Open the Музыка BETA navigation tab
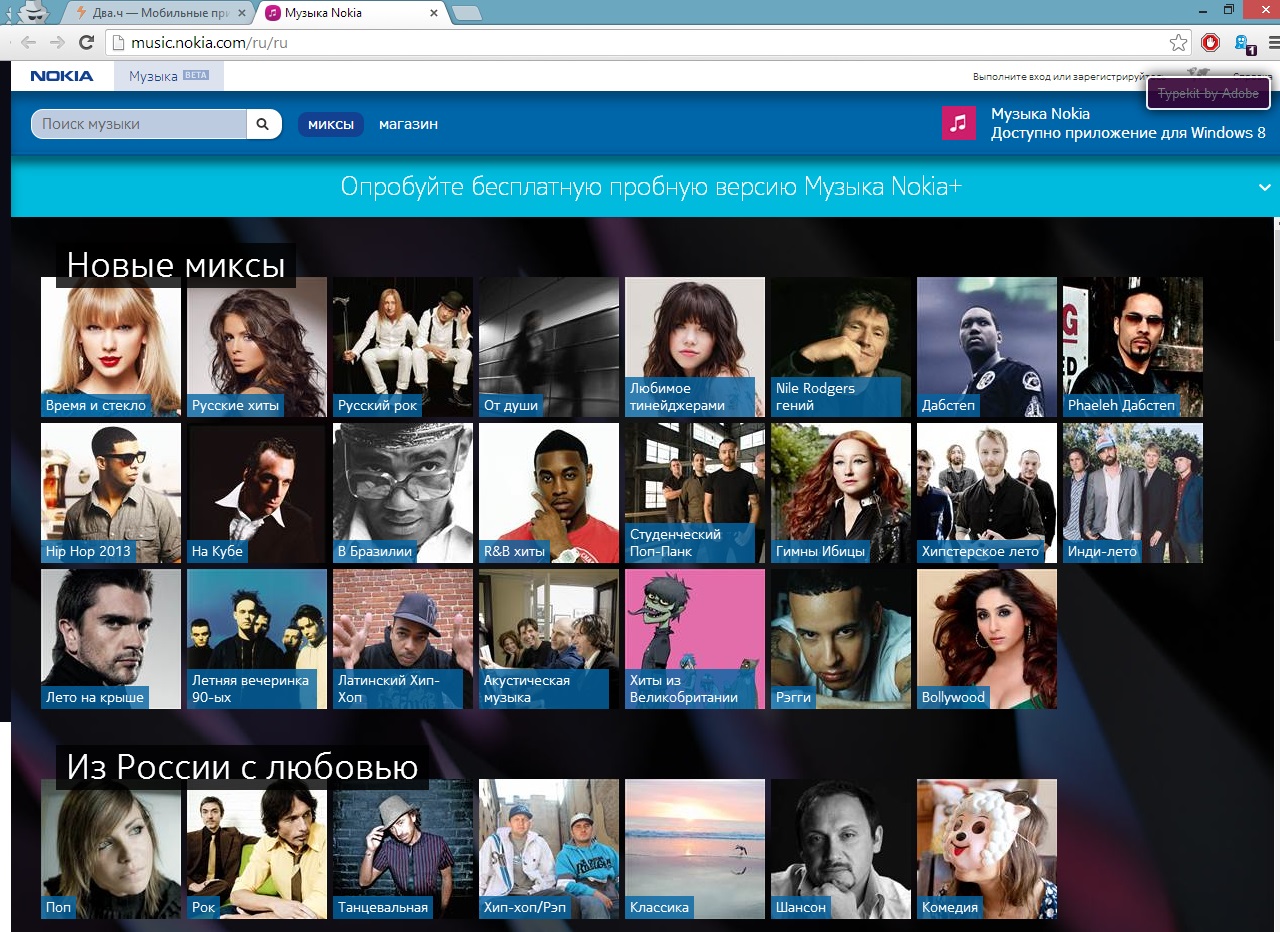This screenshot has width=1280, height=932. coord(169,76)
